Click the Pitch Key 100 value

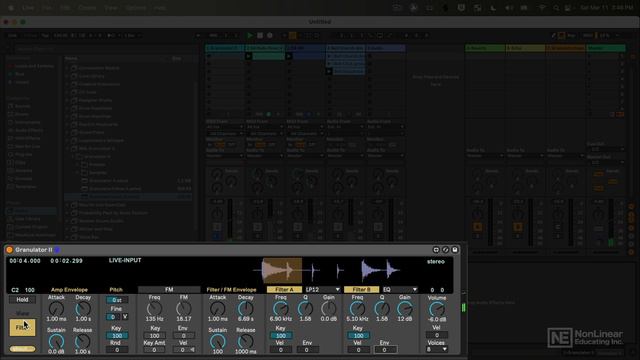tap(117, 336)
